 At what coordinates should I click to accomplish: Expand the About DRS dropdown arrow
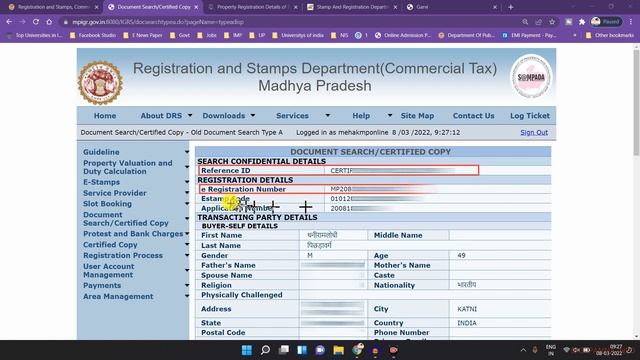190,116
